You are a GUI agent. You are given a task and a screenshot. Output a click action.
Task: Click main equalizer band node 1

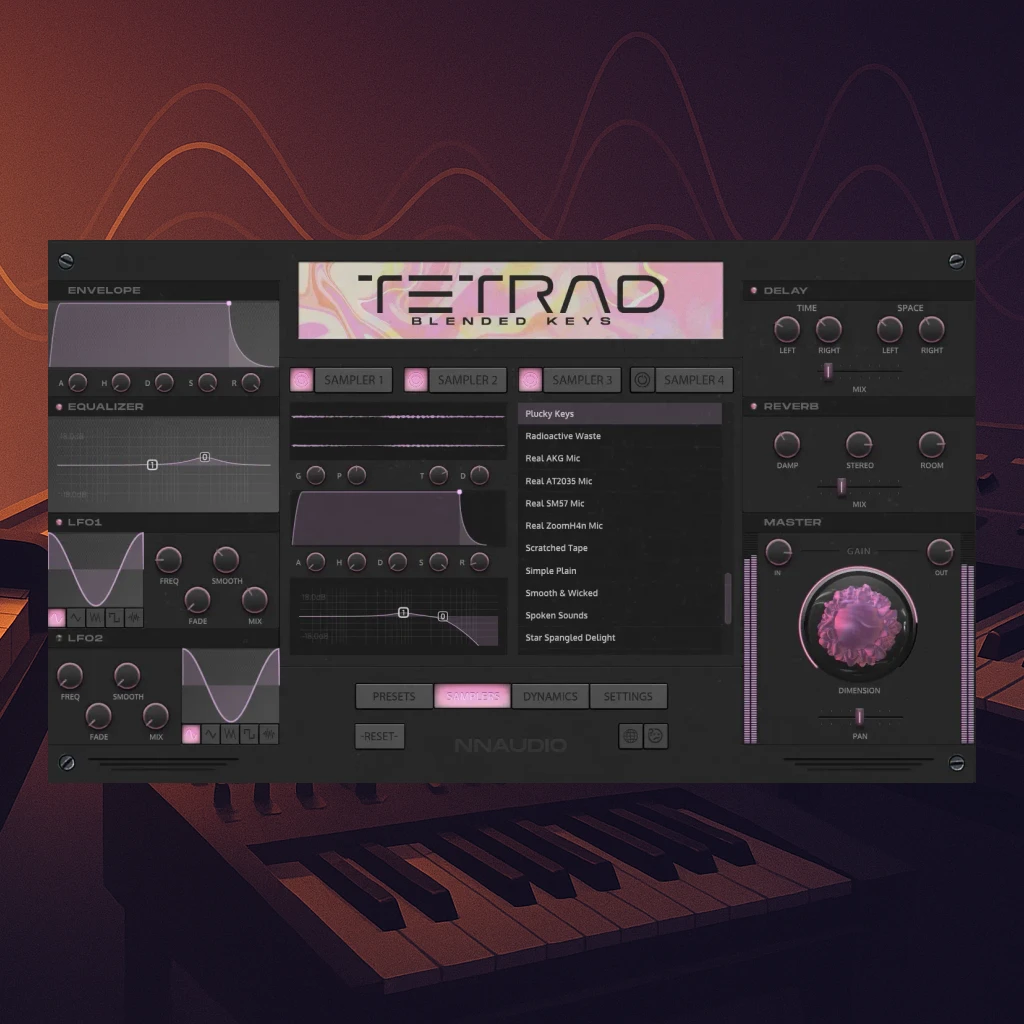pyautogui.click(x=152, y=465)
